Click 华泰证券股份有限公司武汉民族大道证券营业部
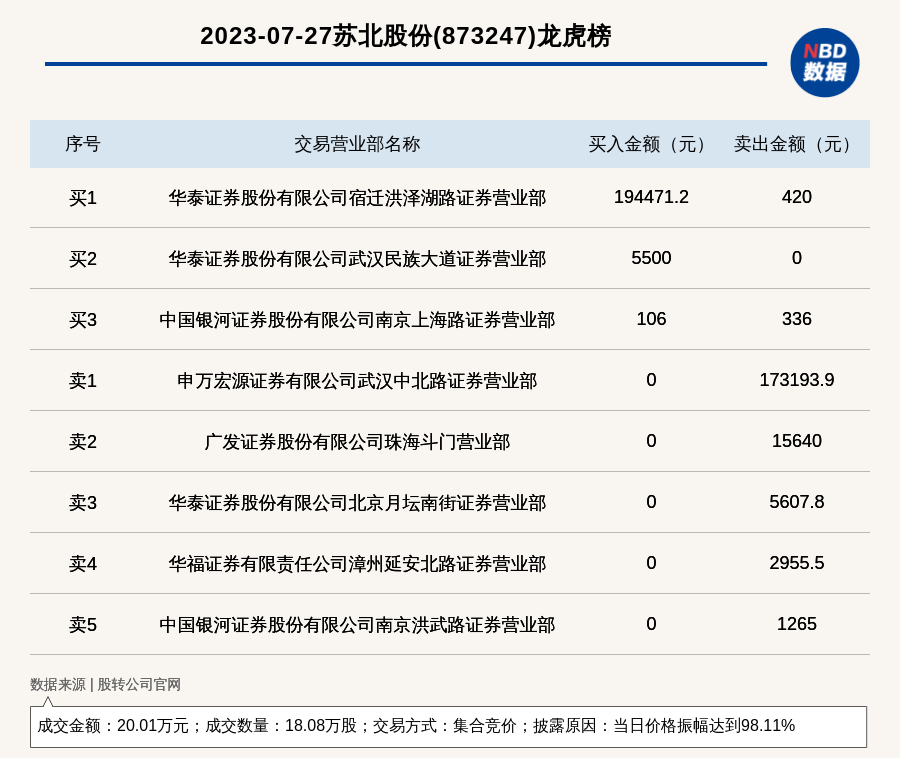Screen dimensions: 900x758 point(357,259)
